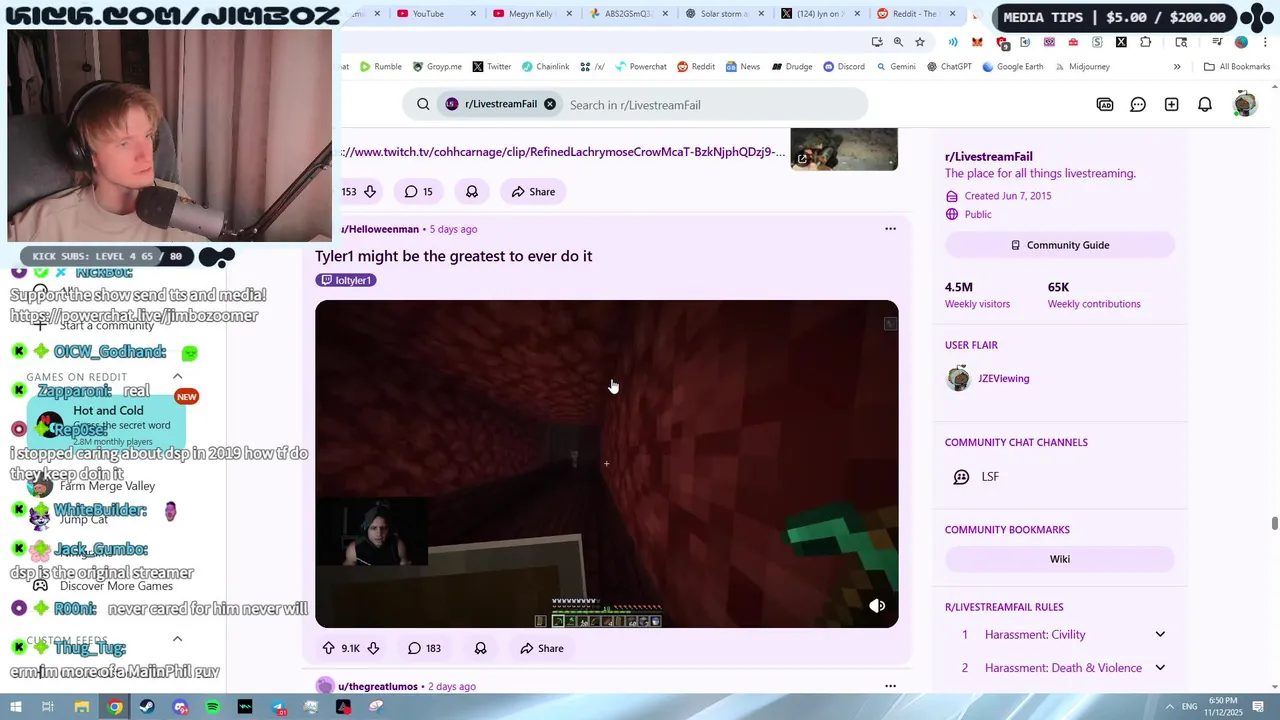Open the Discord bookmark
Image resolution: width=1280 pixels, height=720 pixels.
click(x=843, y=67)
